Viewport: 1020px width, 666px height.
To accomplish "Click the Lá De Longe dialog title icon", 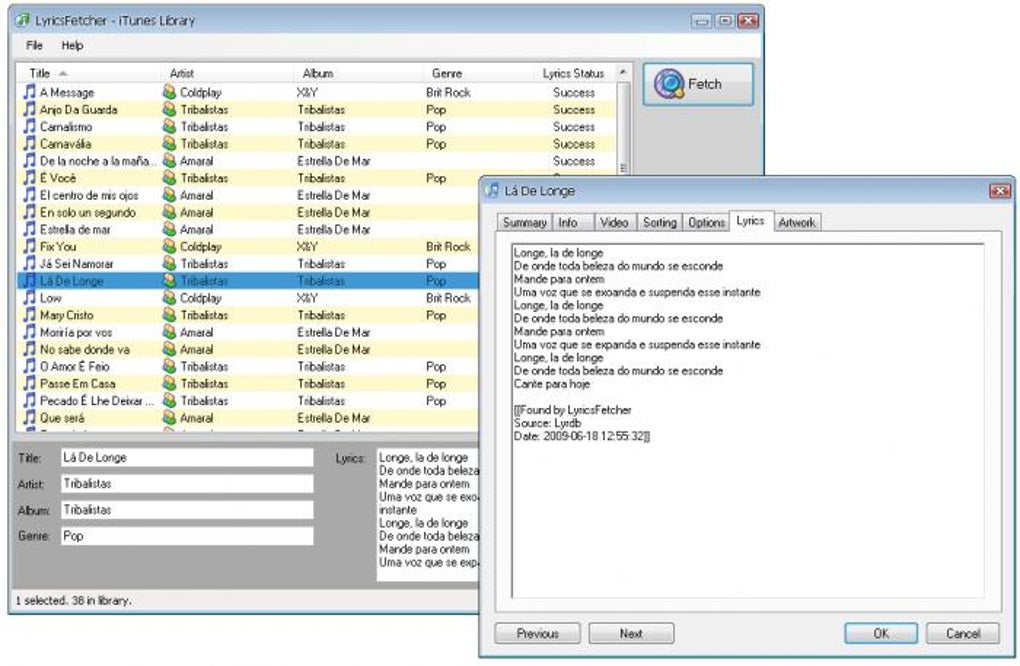I will click(x=492, y=190).
